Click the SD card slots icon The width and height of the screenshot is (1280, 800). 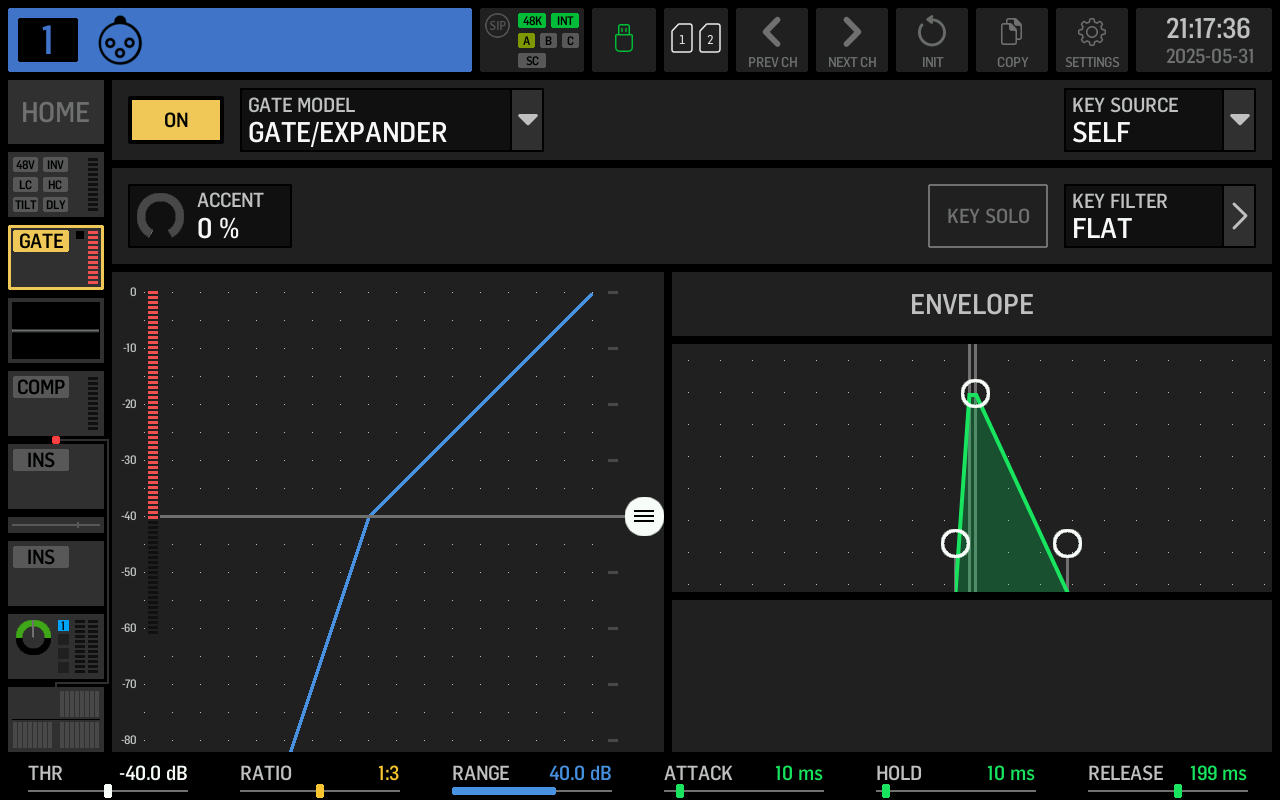click(x=696, y=40)
